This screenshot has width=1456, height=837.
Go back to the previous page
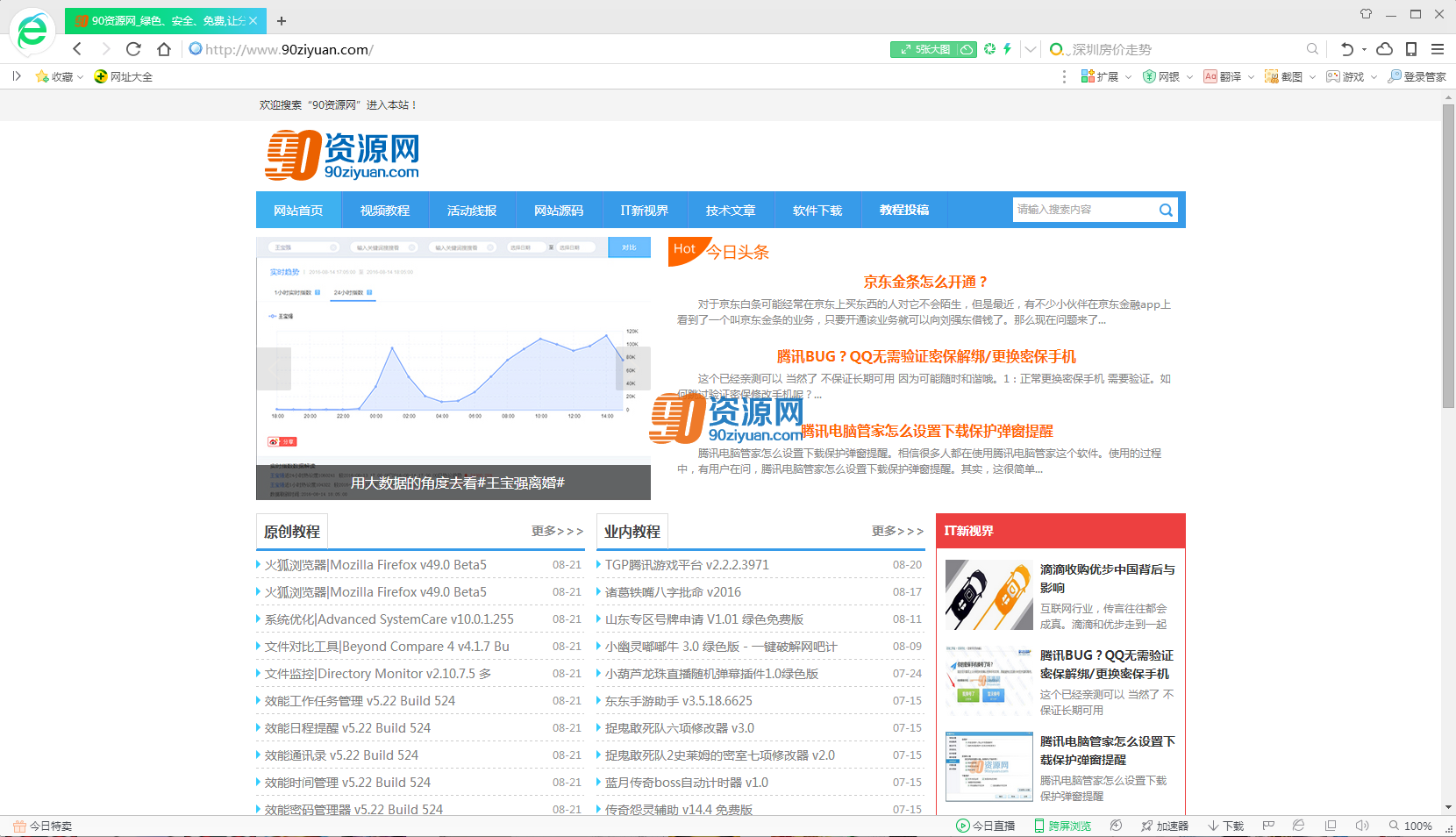tap(77, 49)
